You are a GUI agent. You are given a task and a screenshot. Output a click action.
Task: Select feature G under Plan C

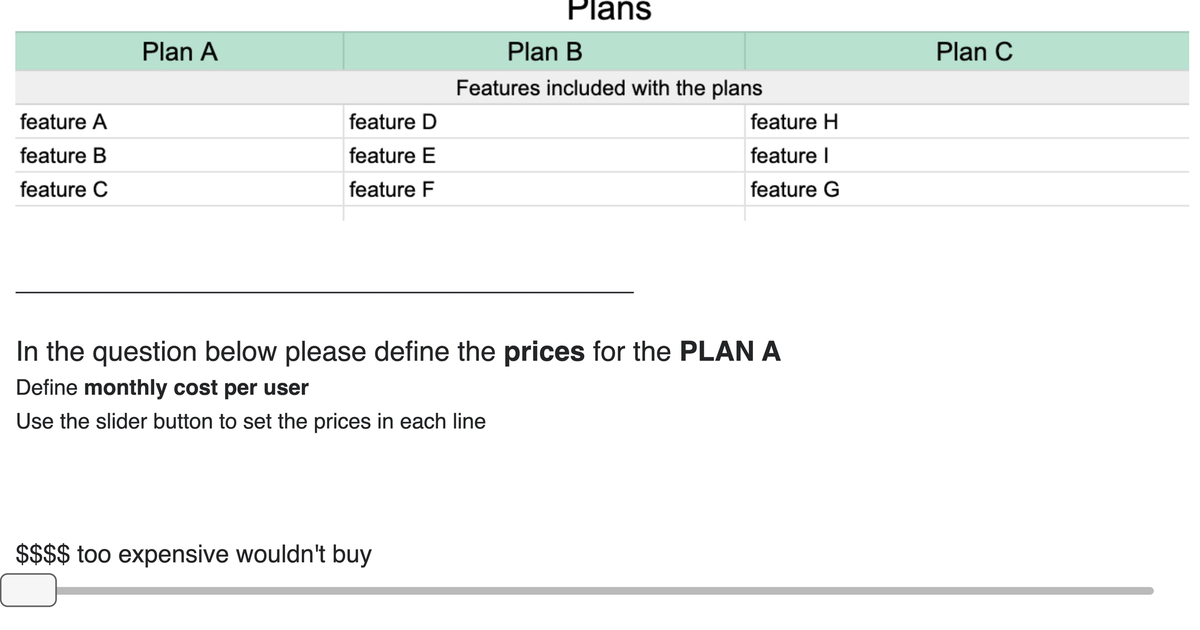point(794,189)
